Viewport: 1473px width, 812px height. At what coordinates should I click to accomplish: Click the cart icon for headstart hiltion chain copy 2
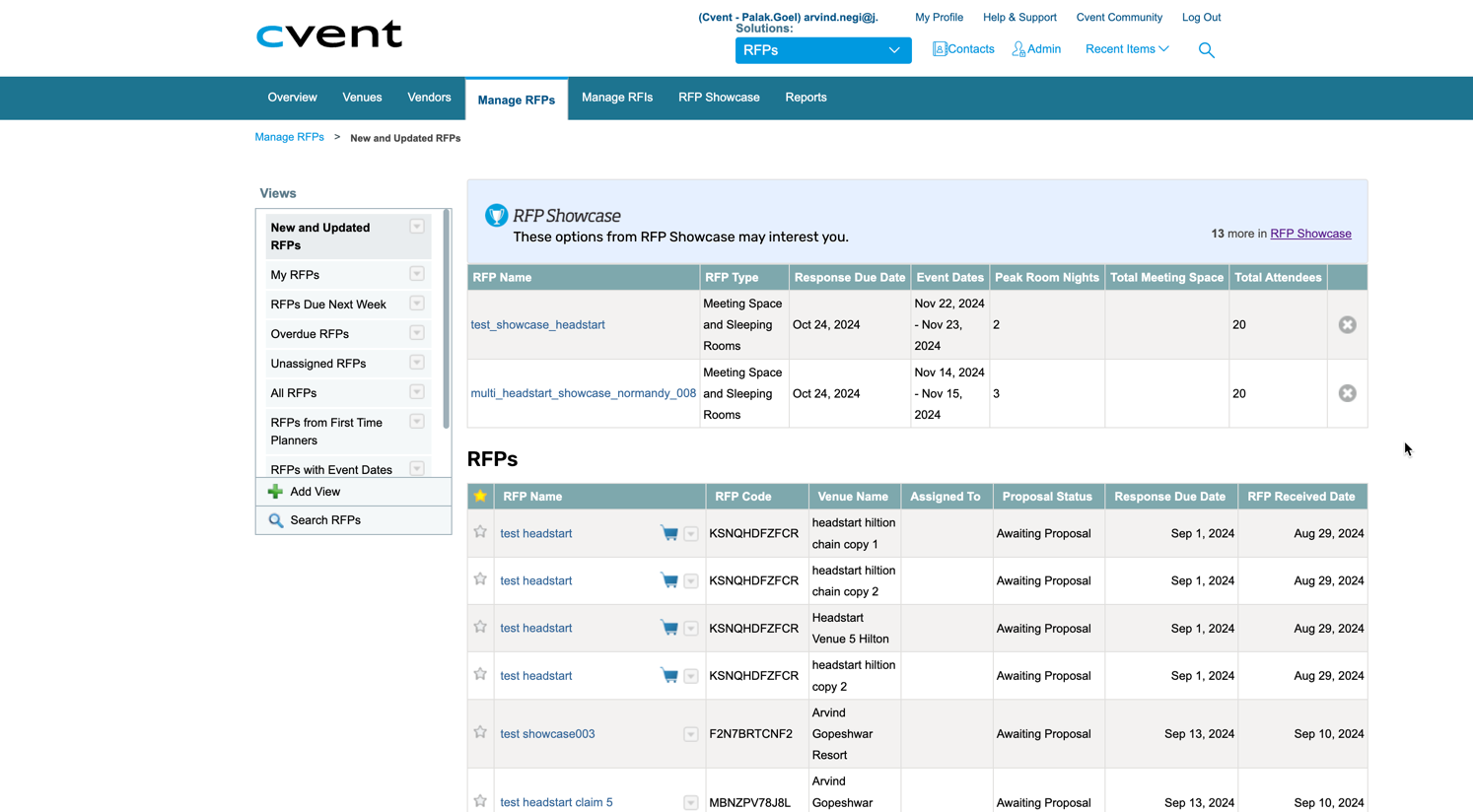669,581
